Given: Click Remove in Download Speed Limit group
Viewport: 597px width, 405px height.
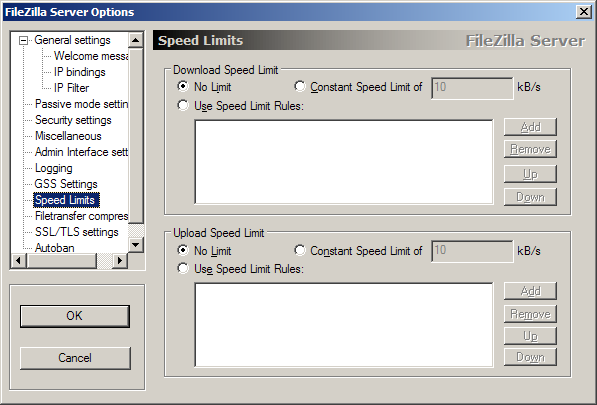Looking at the screenshot, I should pyautogui.click(x=530, y=149).
